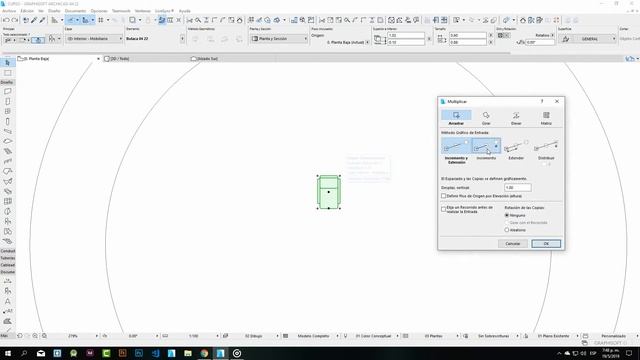The image size is (640, 360).
Task: Enable Elija un Recorrido antes de Entrada
Action: (444, 209)
